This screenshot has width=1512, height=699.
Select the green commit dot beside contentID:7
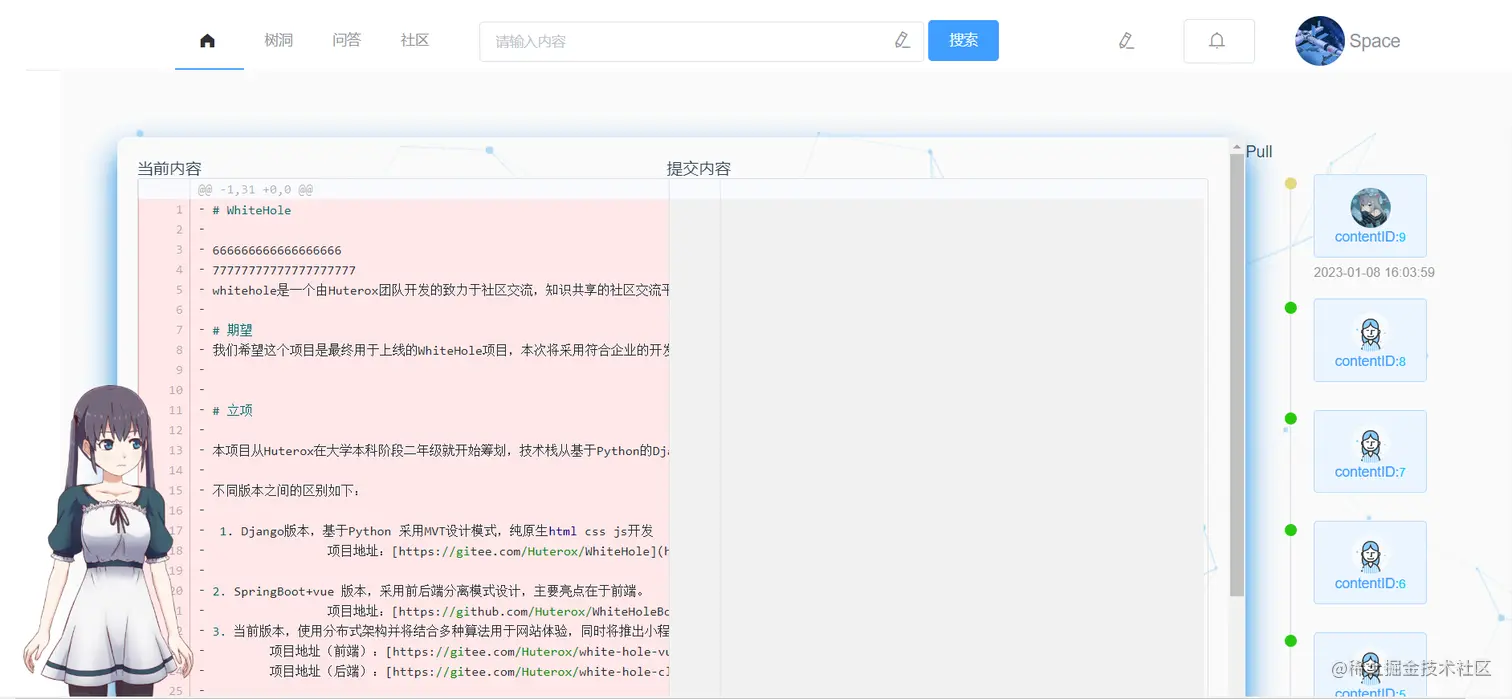[x=1290, y=418]
